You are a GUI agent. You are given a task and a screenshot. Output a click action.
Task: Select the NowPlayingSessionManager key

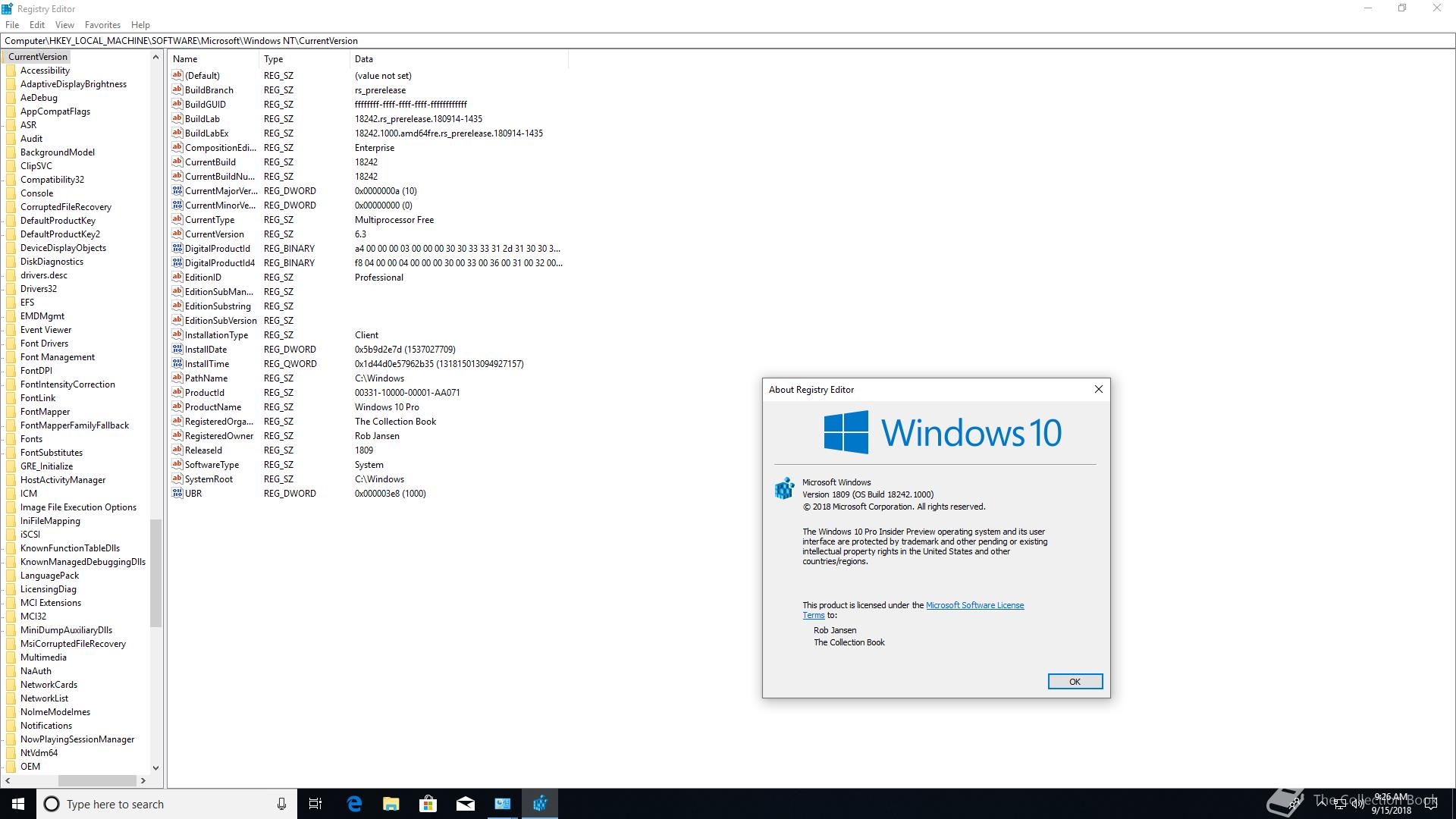77,739
